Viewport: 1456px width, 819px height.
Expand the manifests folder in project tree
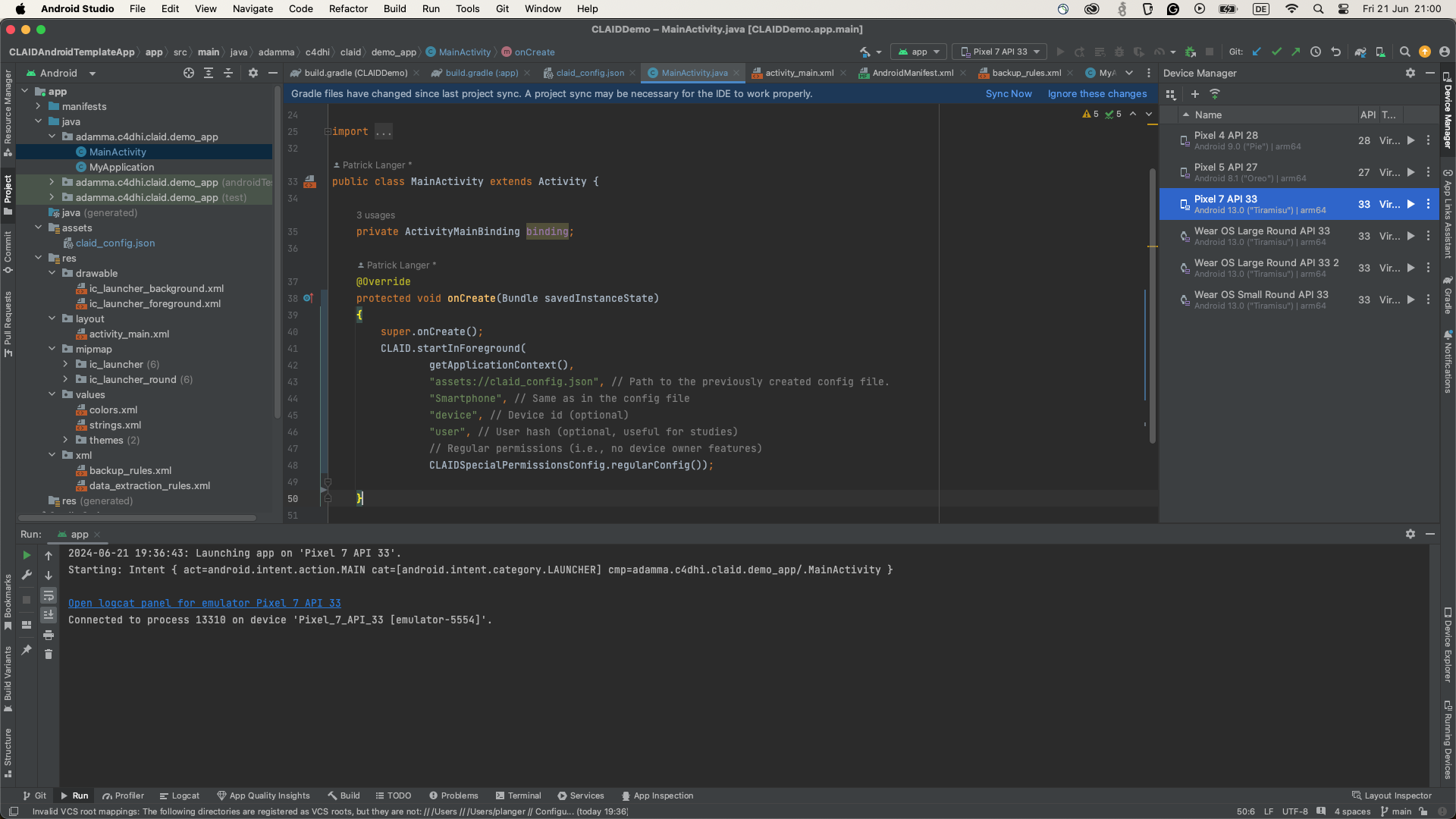click(38, 107)
